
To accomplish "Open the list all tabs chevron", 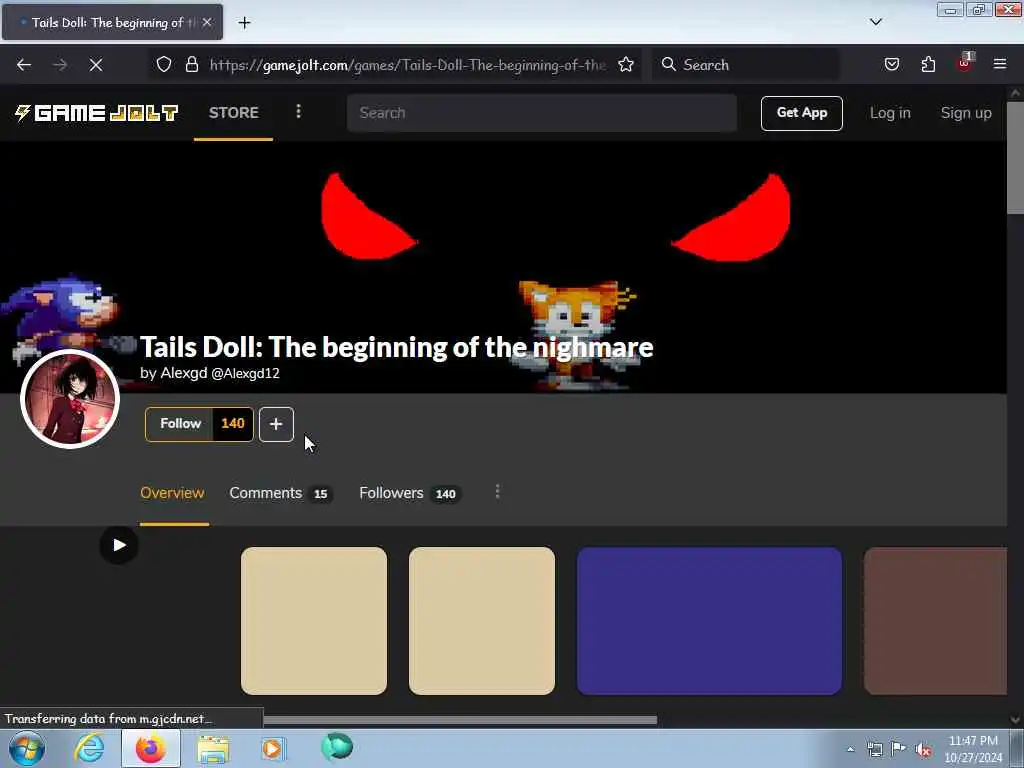I will point(876,22).
